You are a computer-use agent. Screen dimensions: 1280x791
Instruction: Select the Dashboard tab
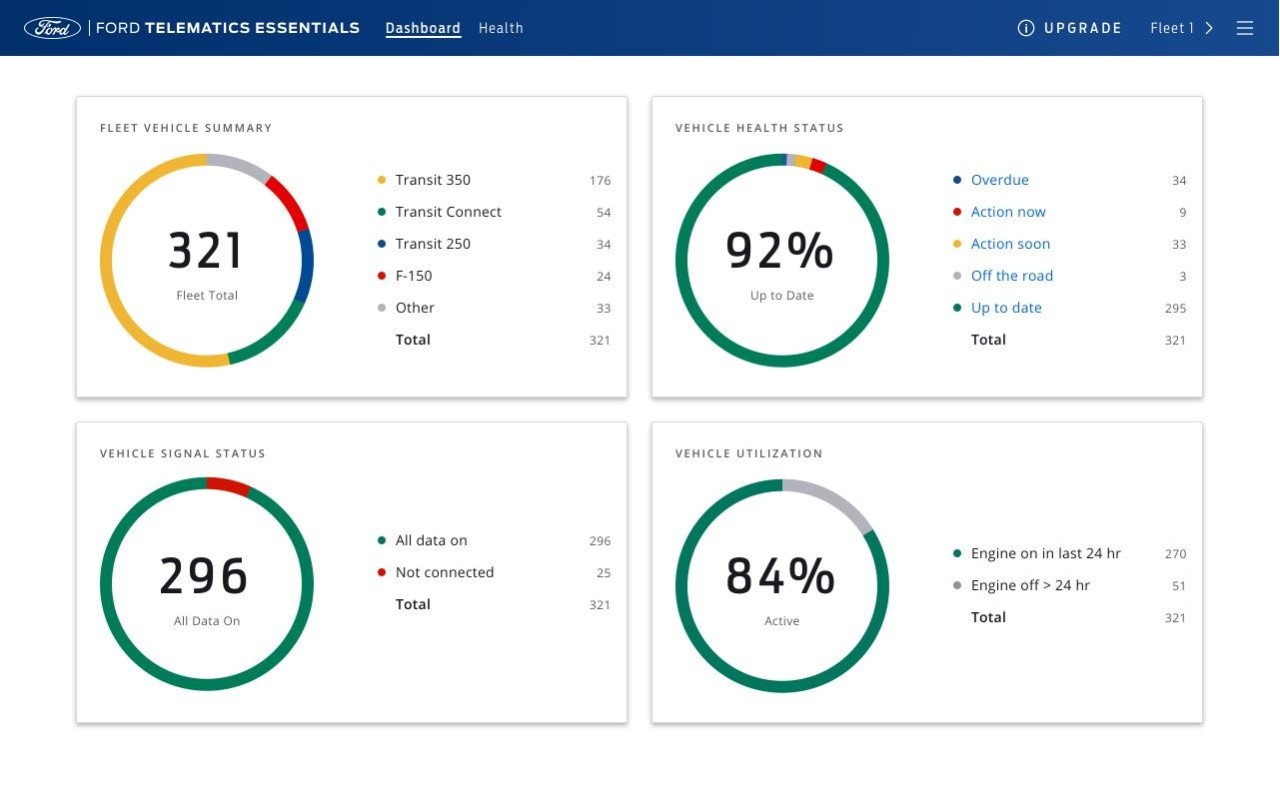pos(422,27)
